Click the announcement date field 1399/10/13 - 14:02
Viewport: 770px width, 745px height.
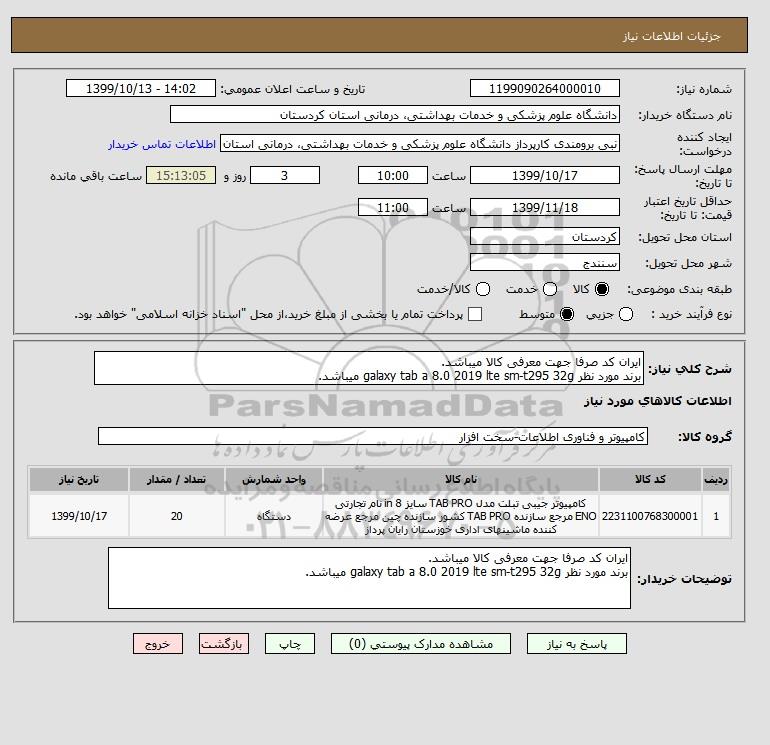(x=141, y=88)
